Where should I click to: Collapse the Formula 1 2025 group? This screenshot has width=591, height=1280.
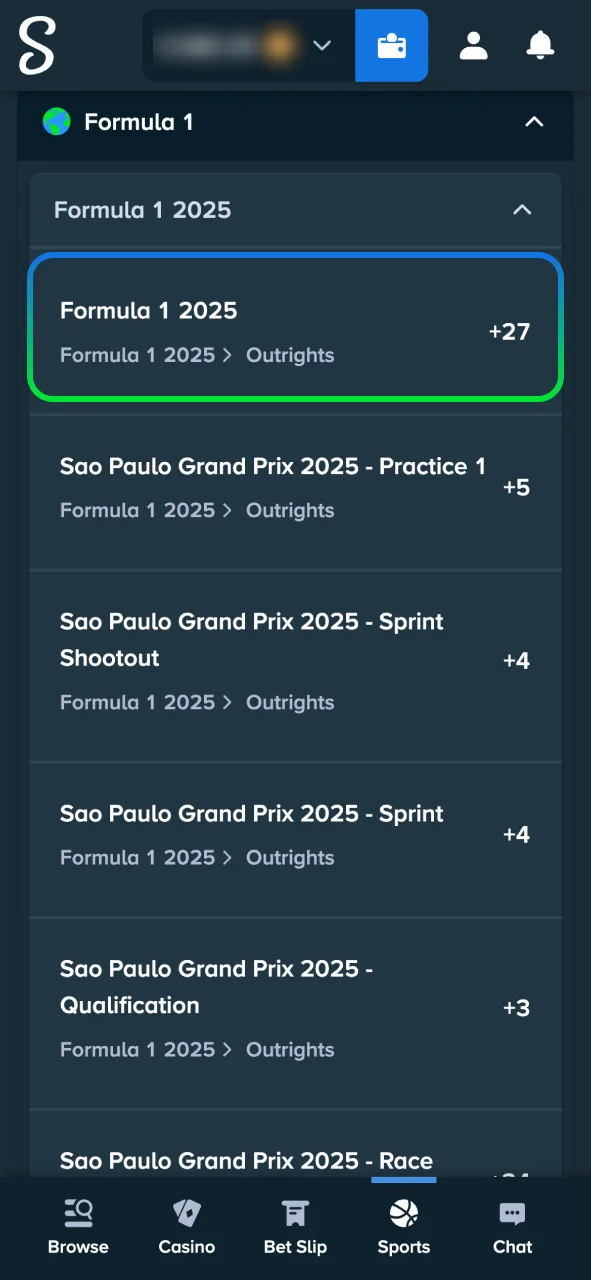pyautogui.click(x=522, y=210)
